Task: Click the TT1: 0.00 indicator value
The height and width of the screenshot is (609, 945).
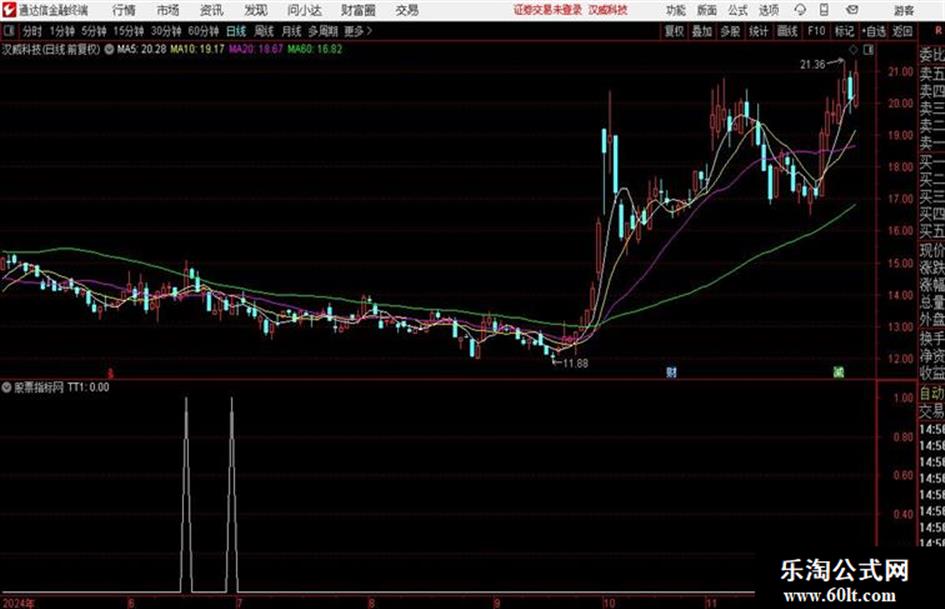Action: click(x=89, y=387)
